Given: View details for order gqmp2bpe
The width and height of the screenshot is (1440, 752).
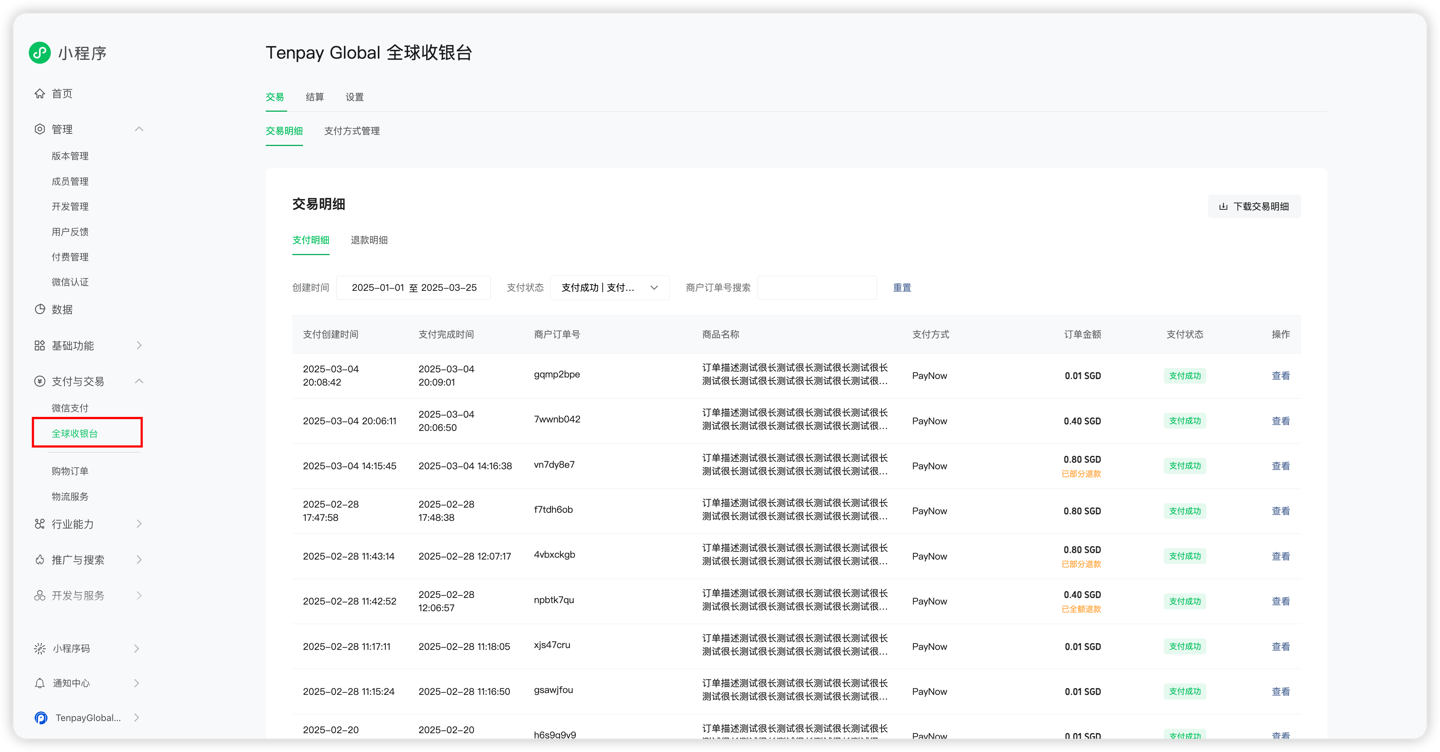Looking at the screenshot, I should (1280, 376).
